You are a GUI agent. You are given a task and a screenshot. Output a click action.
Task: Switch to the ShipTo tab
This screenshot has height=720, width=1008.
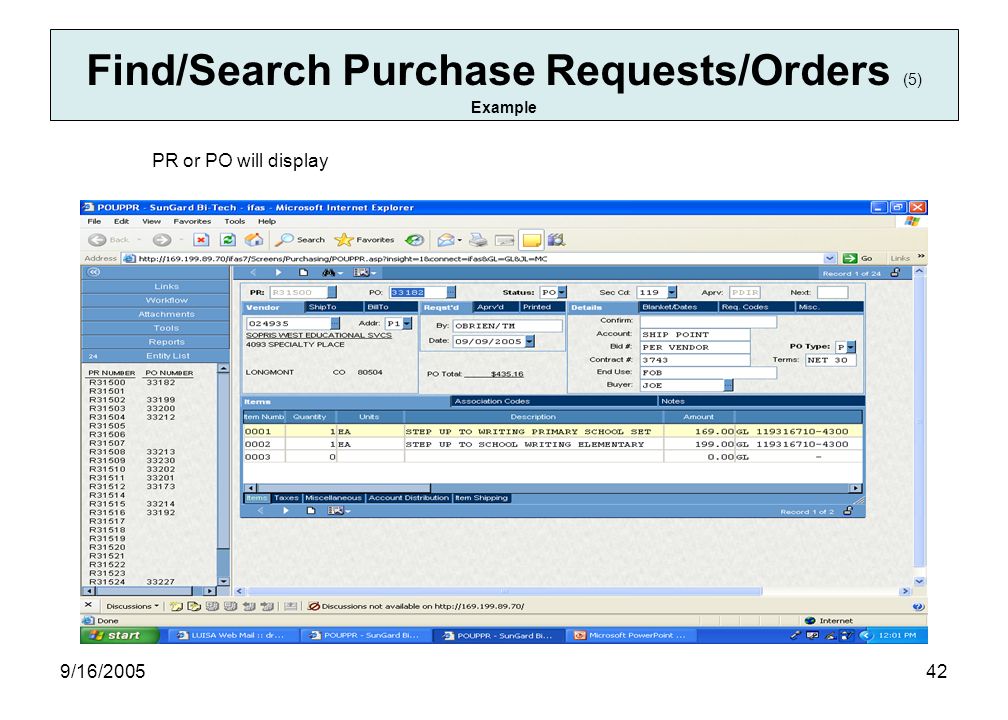pyautogui.click(x=322, y=307)
